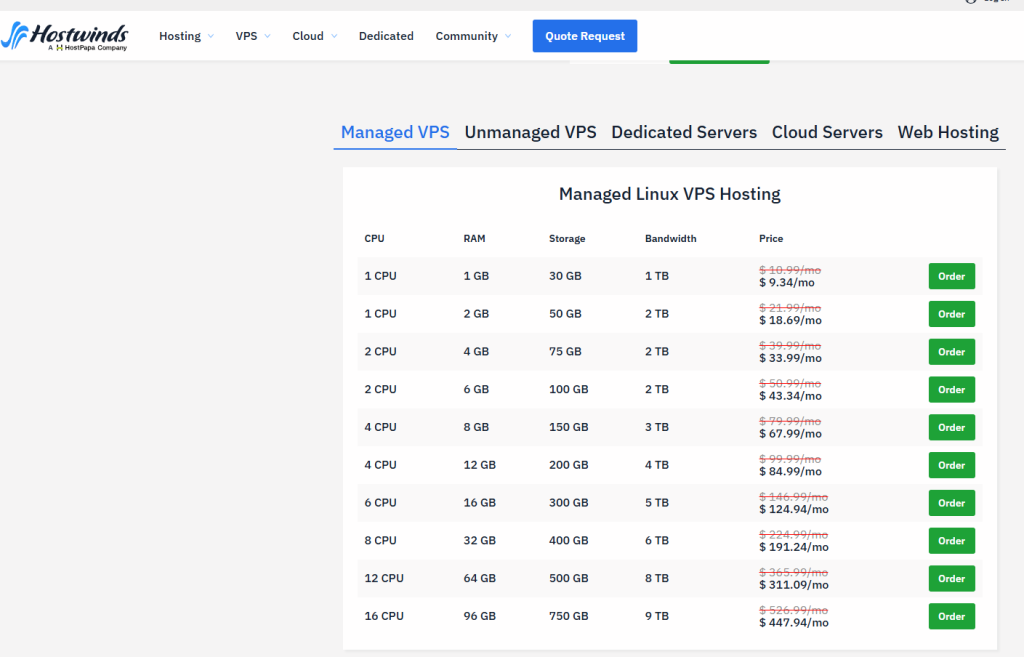
Task: Open the Community menu label
Action: (x=466, y=36)
